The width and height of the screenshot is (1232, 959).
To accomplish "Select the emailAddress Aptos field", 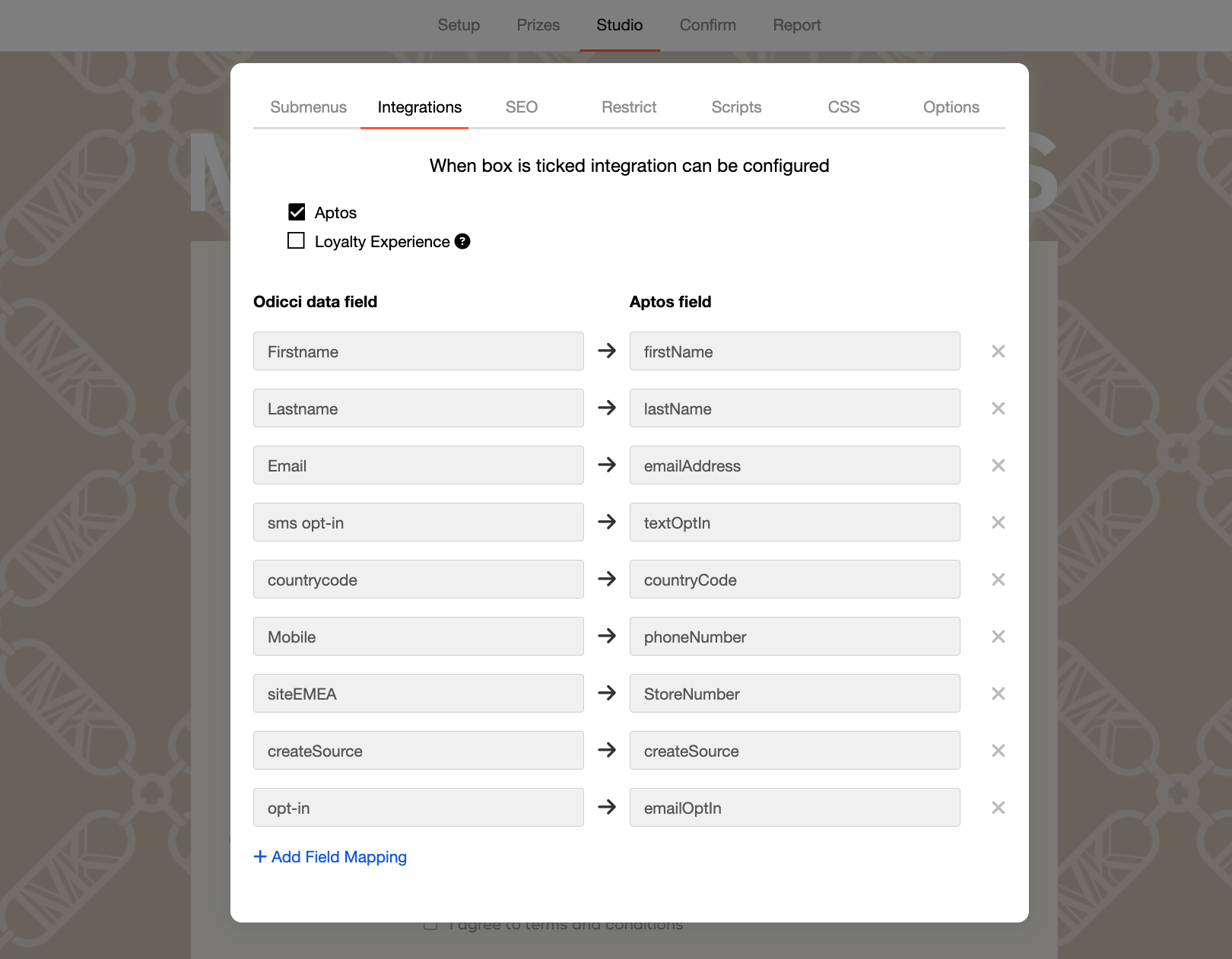I will click(795, 465).
